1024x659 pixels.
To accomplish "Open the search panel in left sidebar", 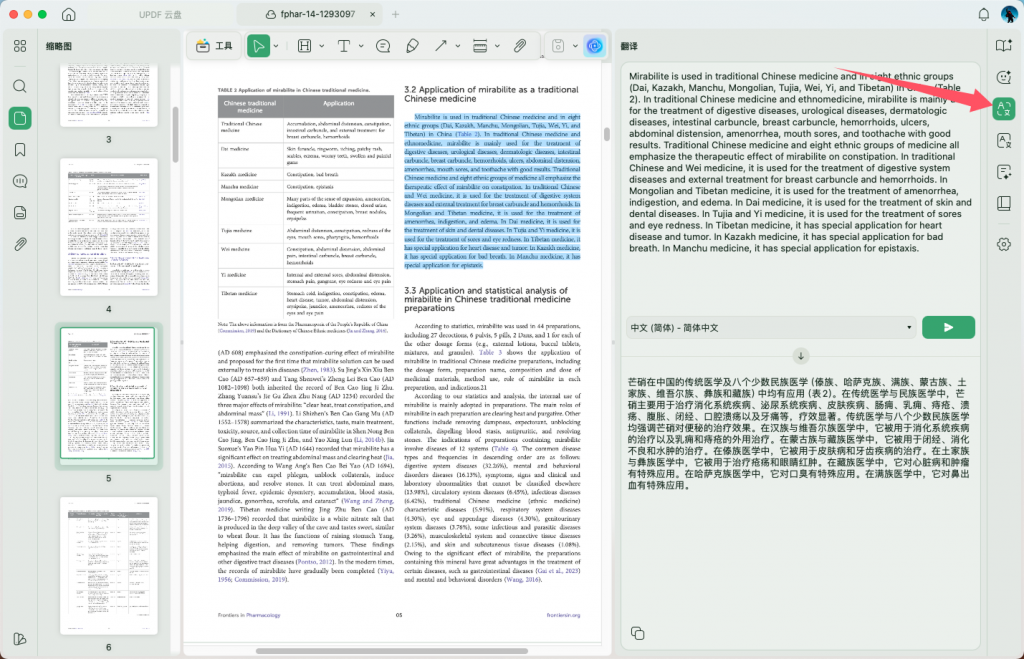I will pyautogui.click(x=20, y=86).
